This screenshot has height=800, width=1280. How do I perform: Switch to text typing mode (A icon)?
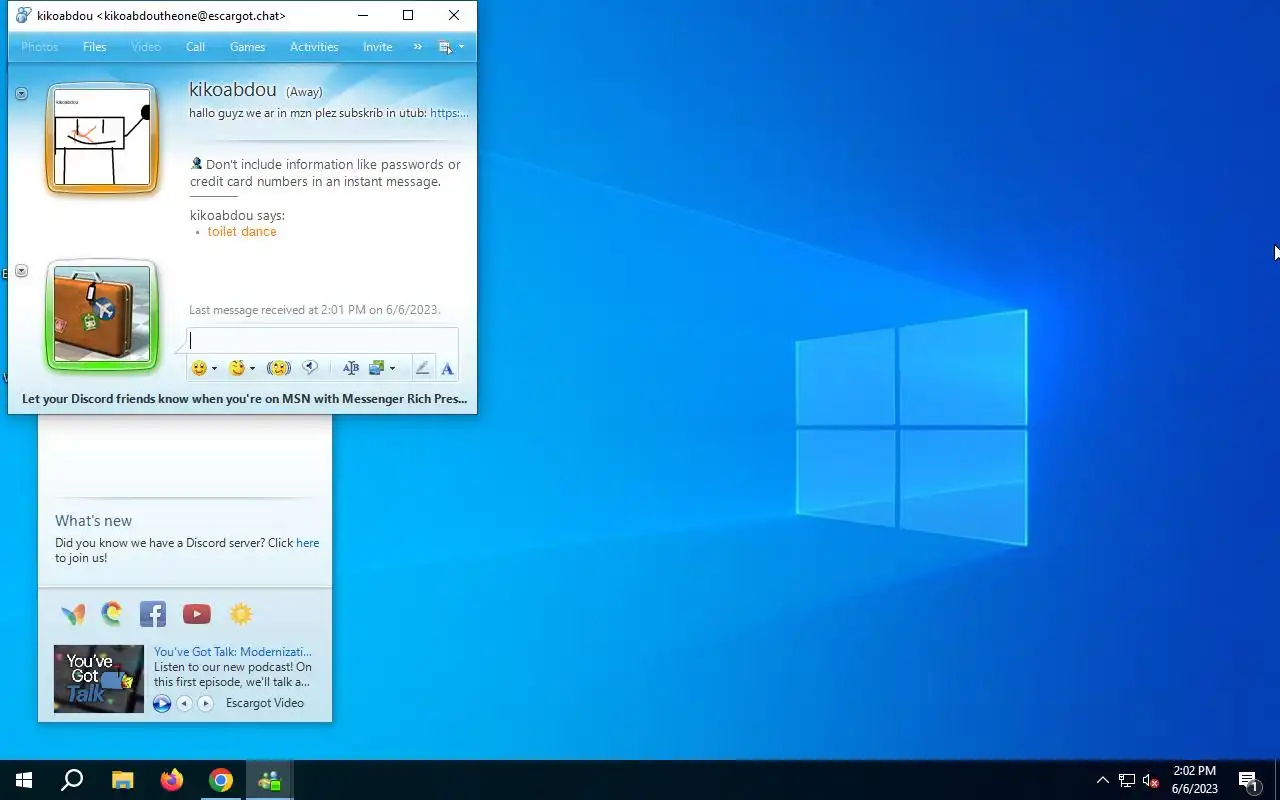(x=447, y=368)
